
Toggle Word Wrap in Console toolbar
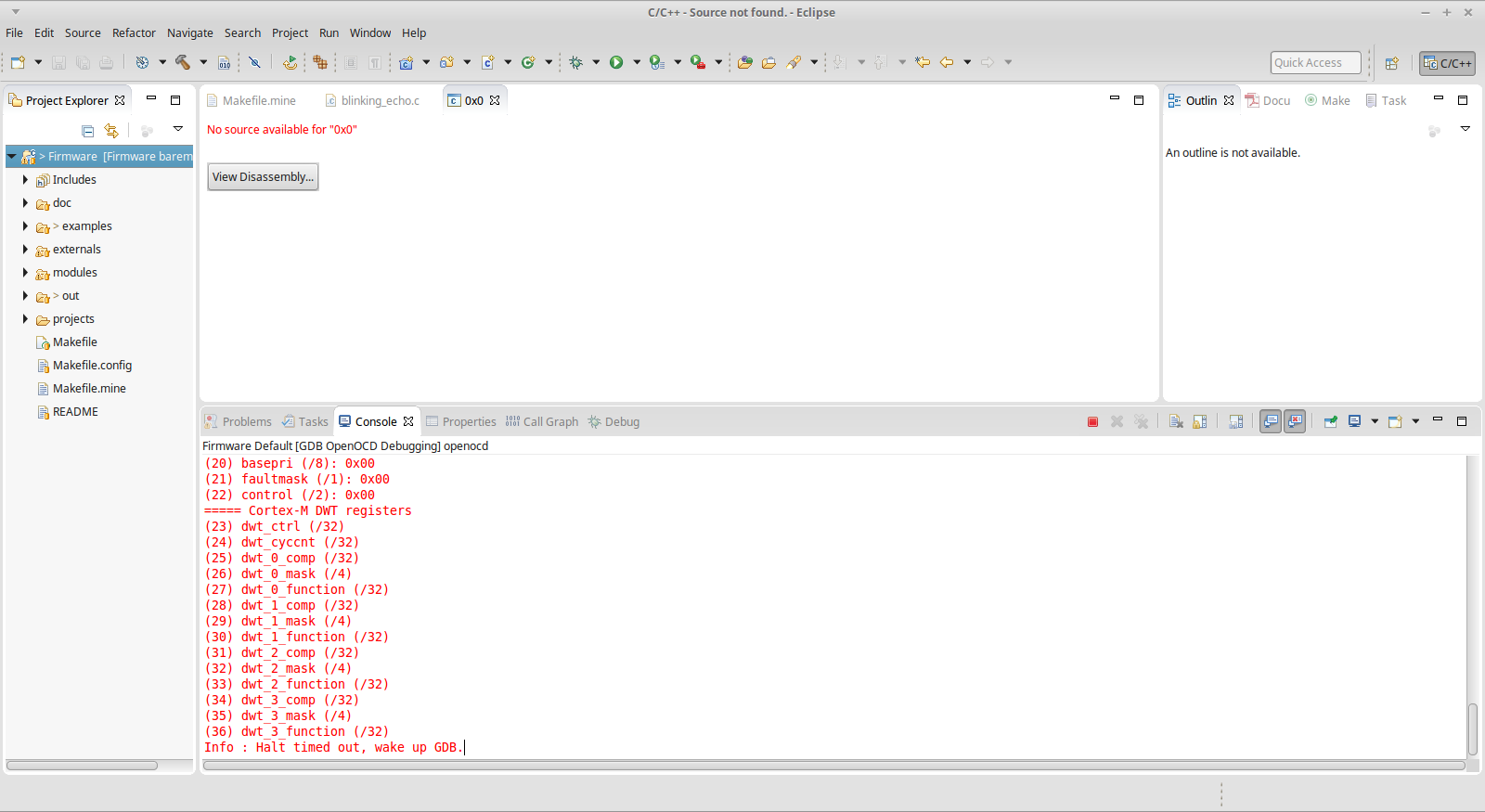[1236, 421]
